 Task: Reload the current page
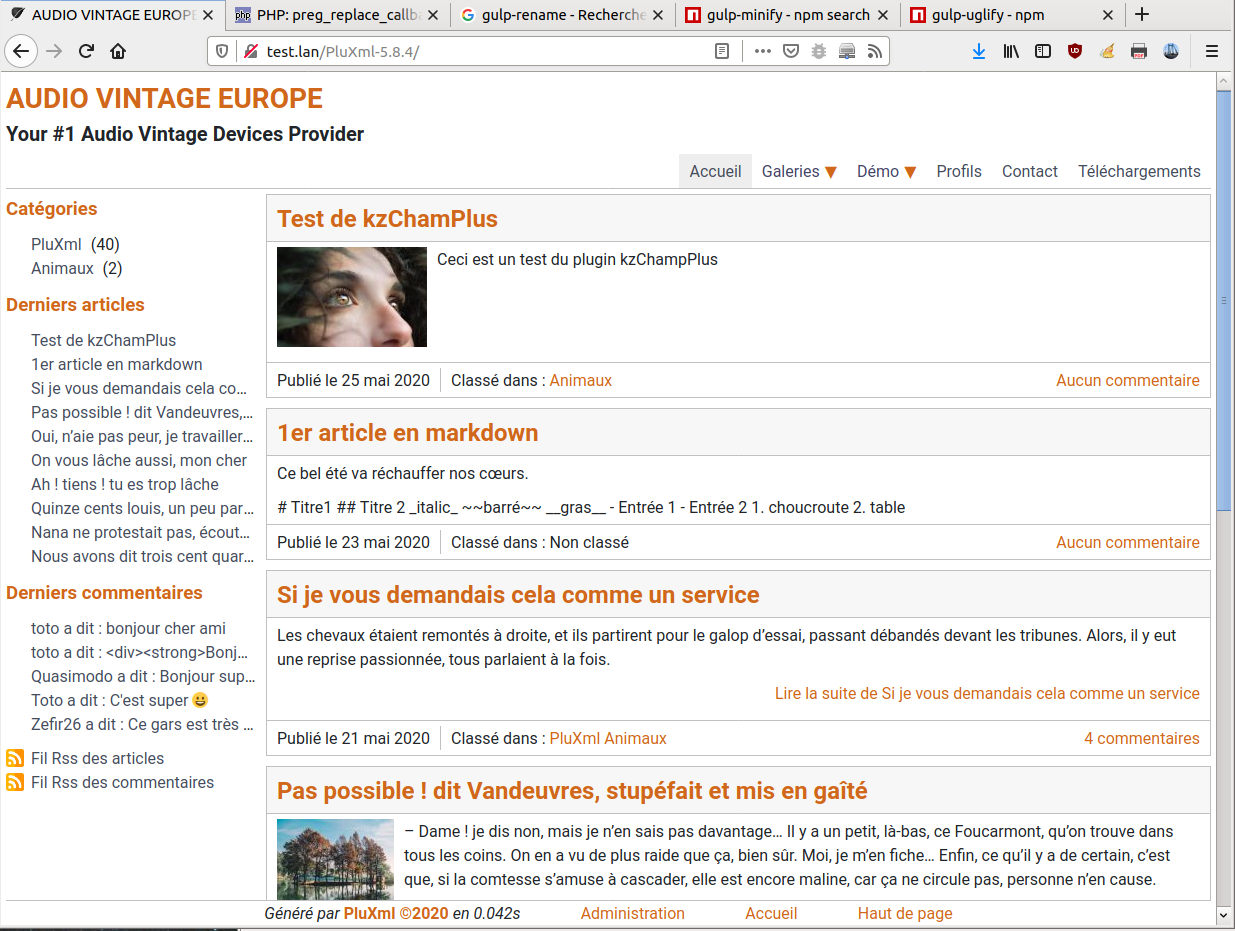(86, 51)
